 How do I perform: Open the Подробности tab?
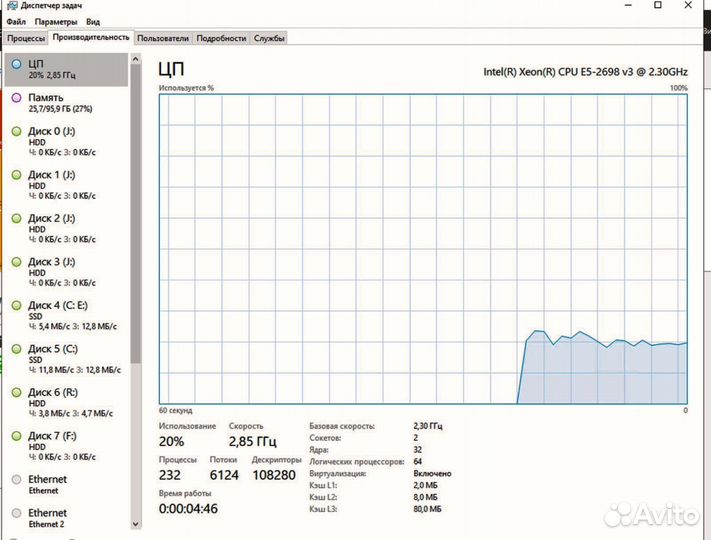221,38
